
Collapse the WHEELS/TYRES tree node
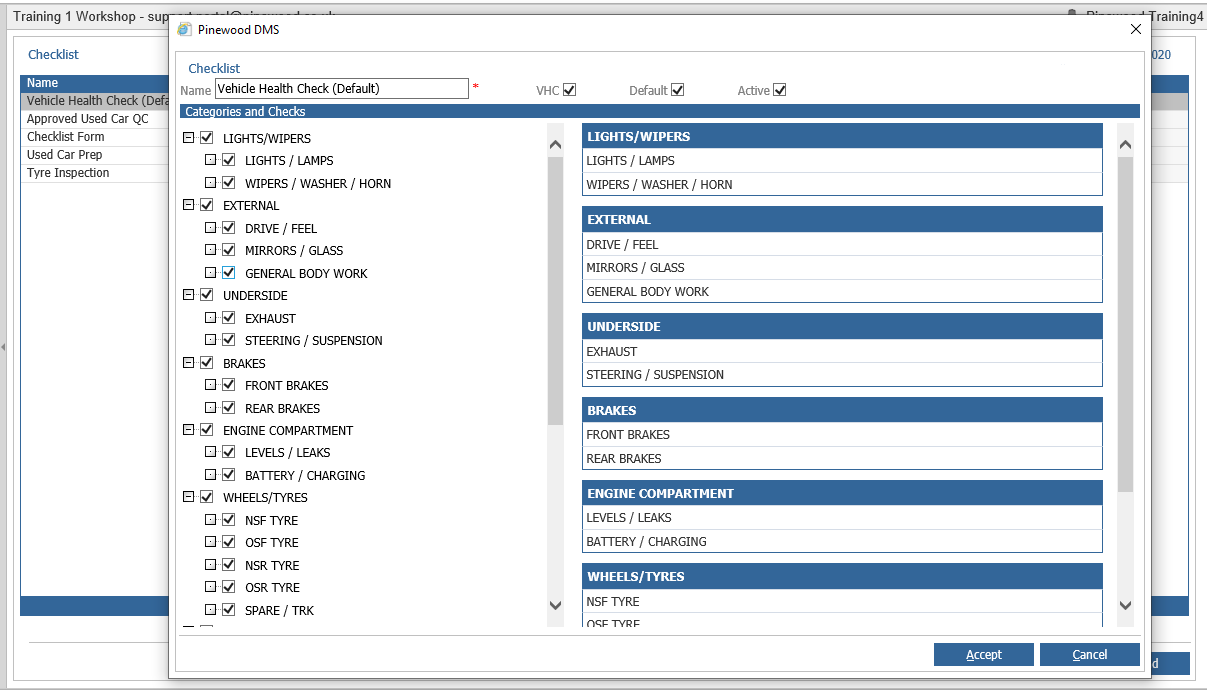(189, 497)
